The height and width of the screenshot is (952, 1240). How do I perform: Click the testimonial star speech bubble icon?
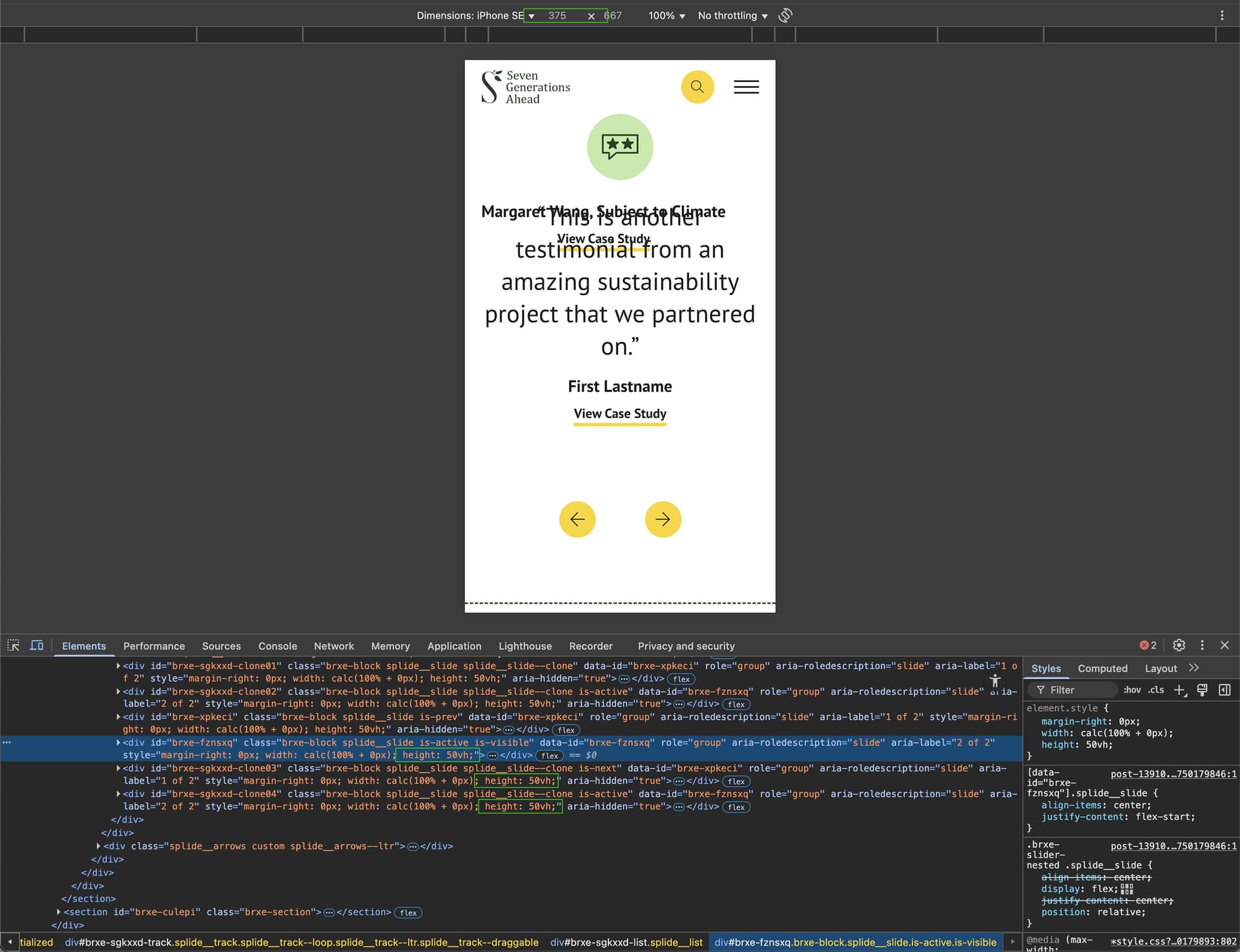tap(620, 147)
